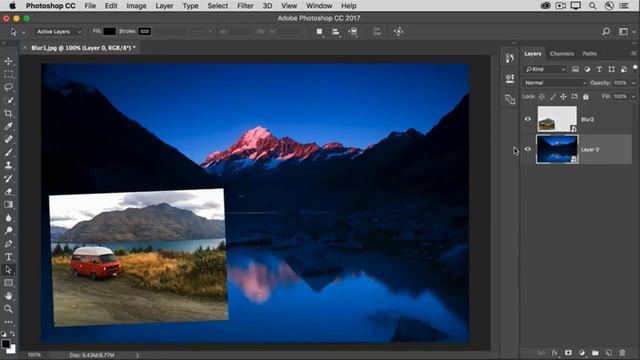Hide Layer 0 visibility
Viewport: 640px width, 360px height.
coord(528,149)
